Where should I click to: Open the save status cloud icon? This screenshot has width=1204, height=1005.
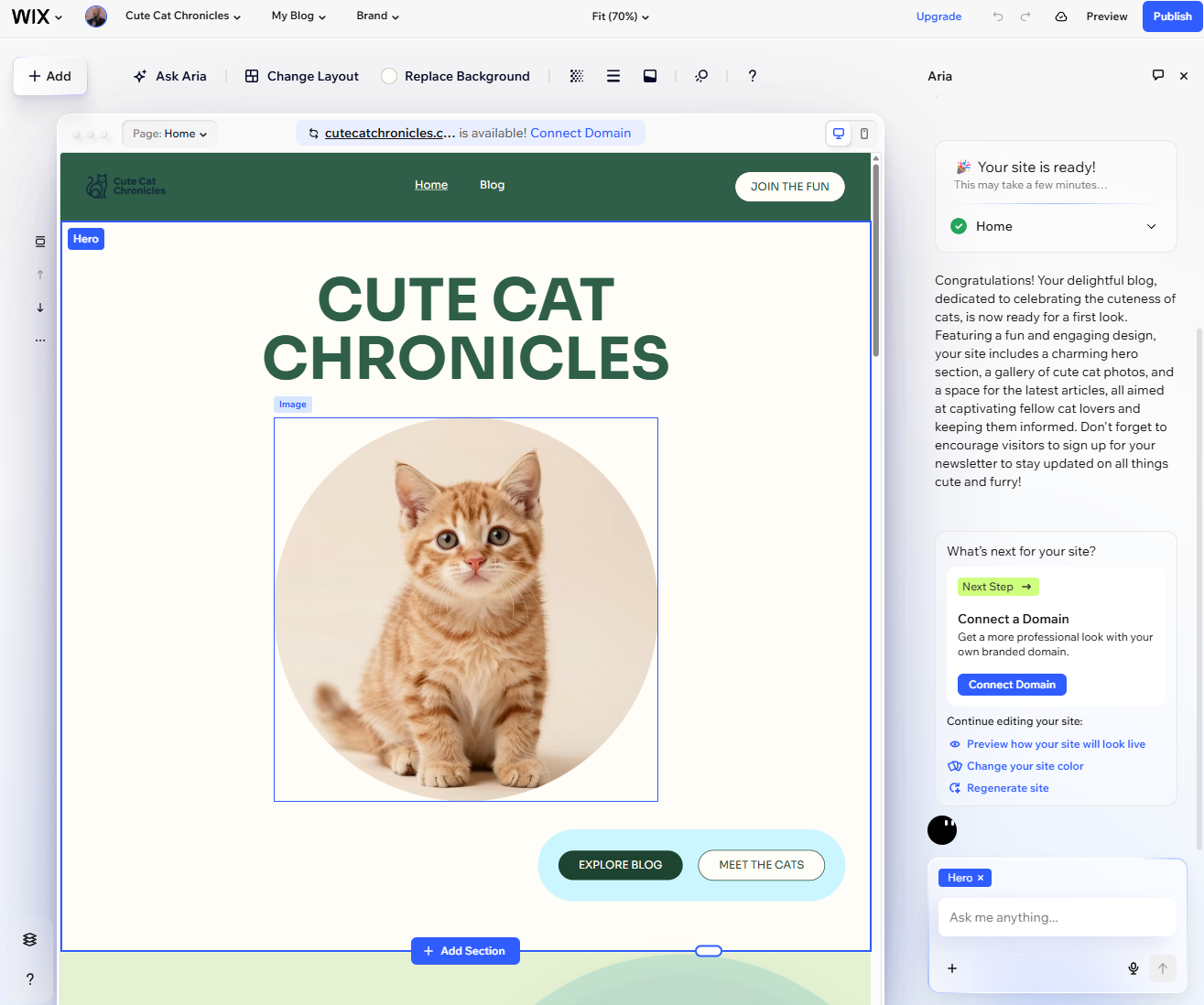pyautogui.click(x=1060, y=16)
